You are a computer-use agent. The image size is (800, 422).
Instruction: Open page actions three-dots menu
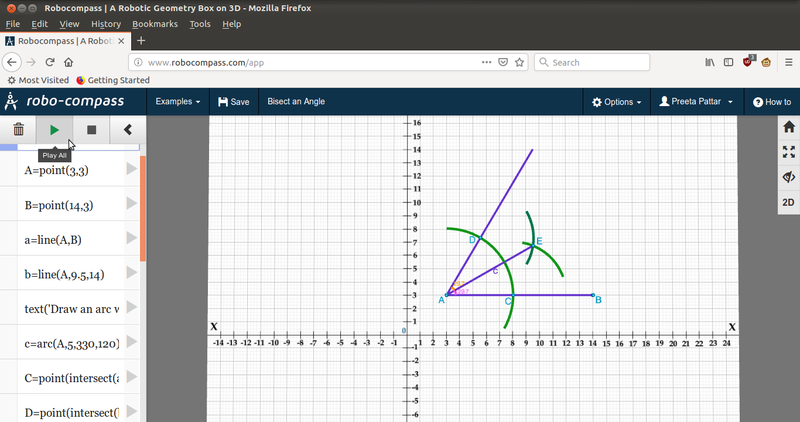tap(486, 62)
